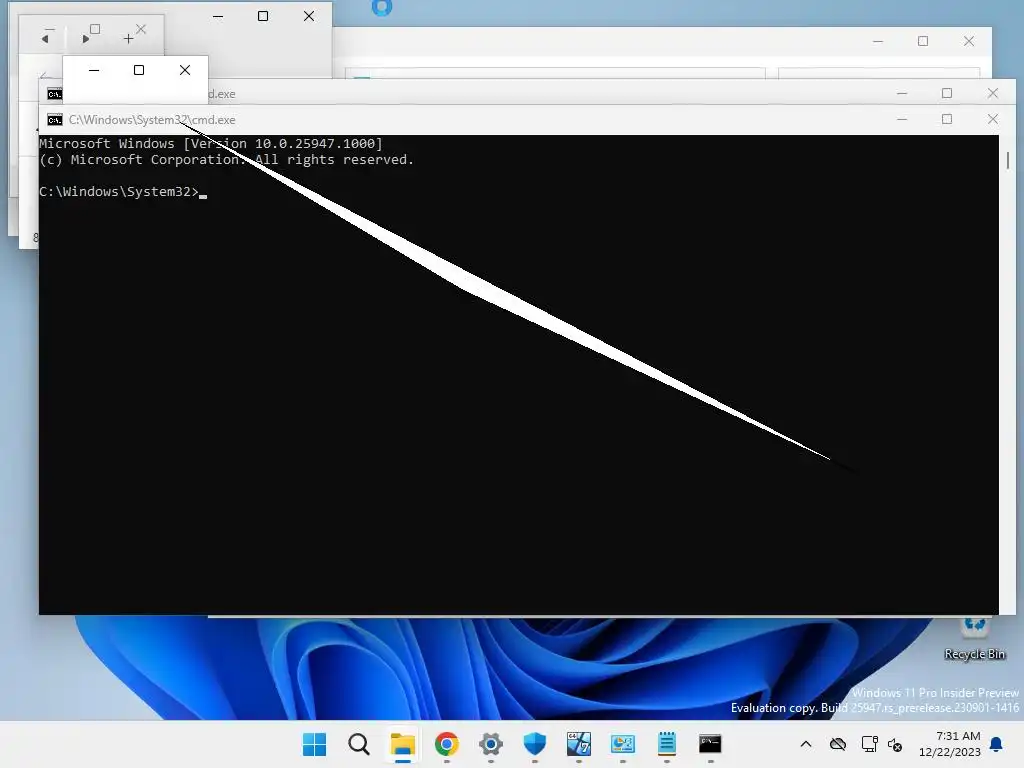Screen dimensions: 1024x768
Task: Open the Control Panel chart icon on taskbar
Action: tap(622, 744)
